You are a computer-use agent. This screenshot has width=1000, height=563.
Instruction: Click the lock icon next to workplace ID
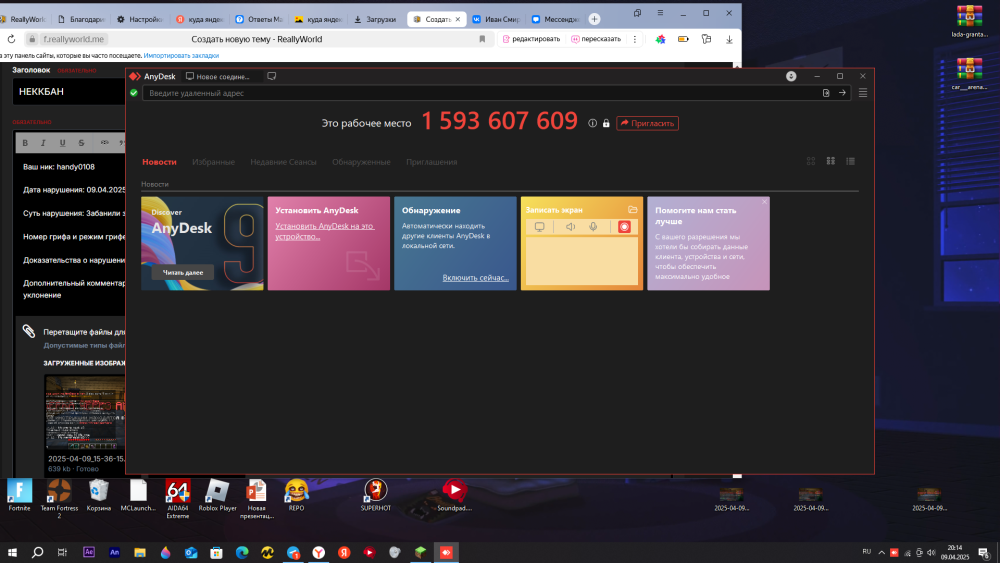click(x=606, y=123)
